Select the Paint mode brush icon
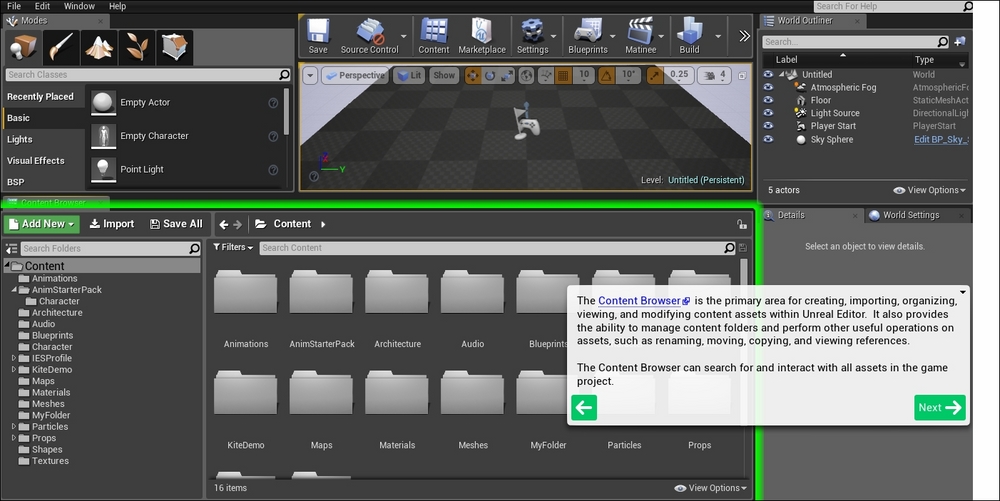The height and width of the screenshot is (501, 1000). click(x=61, y=48)
